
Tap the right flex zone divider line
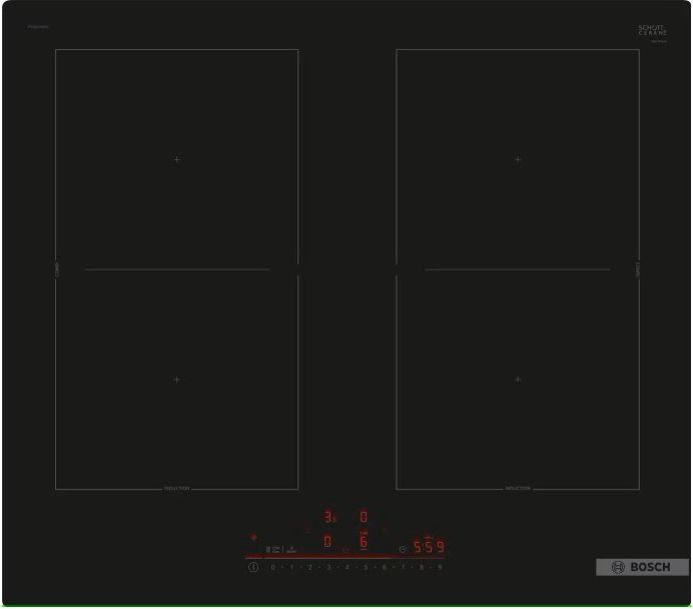pos(517,269)
